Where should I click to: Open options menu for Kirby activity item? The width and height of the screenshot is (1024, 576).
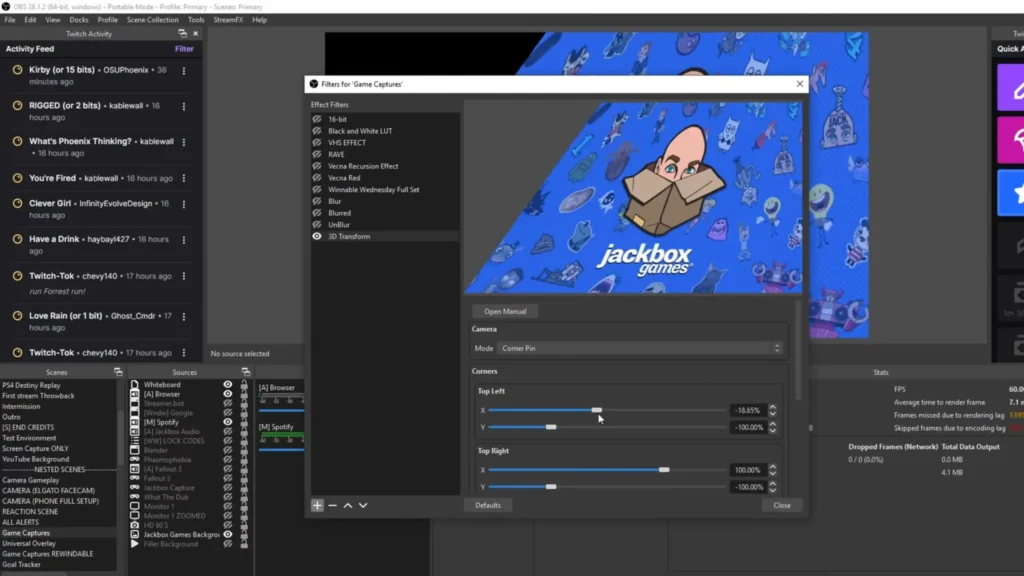click(x=184, y=71)
